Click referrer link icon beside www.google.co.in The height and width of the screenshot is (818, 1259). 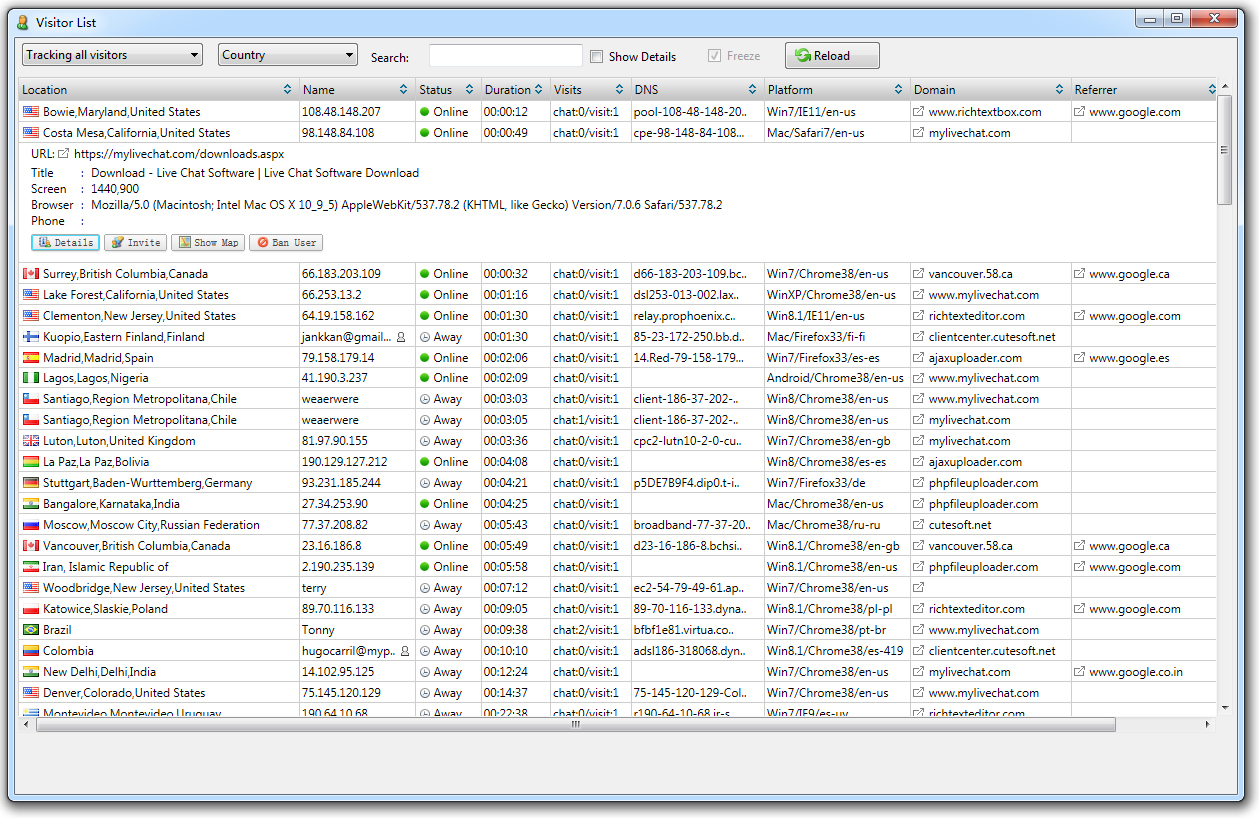click(1080, 672)
